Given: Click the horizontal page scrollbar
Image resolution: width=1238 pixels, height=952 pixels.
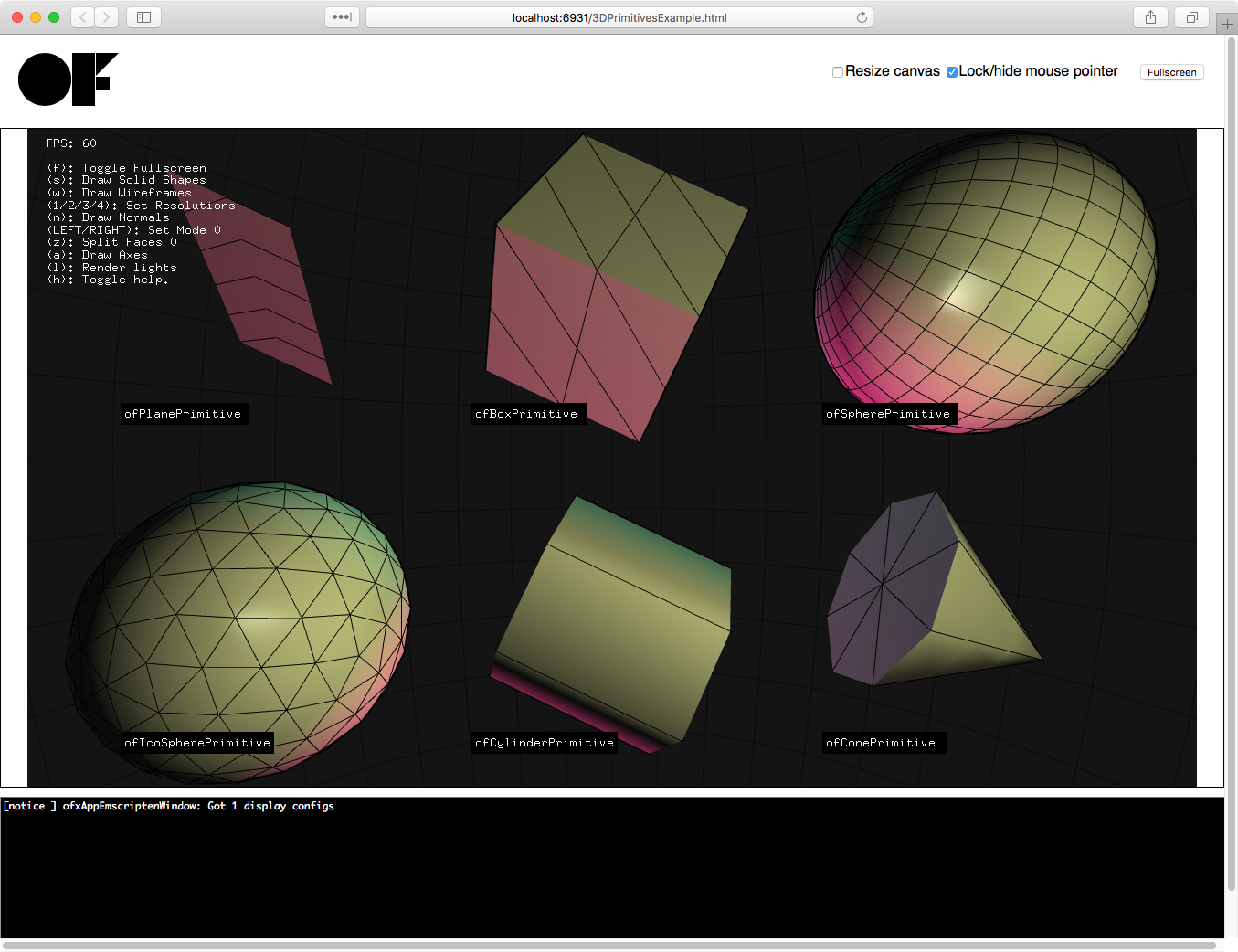Looking at the screenshot, I should [x=608, y=946].
